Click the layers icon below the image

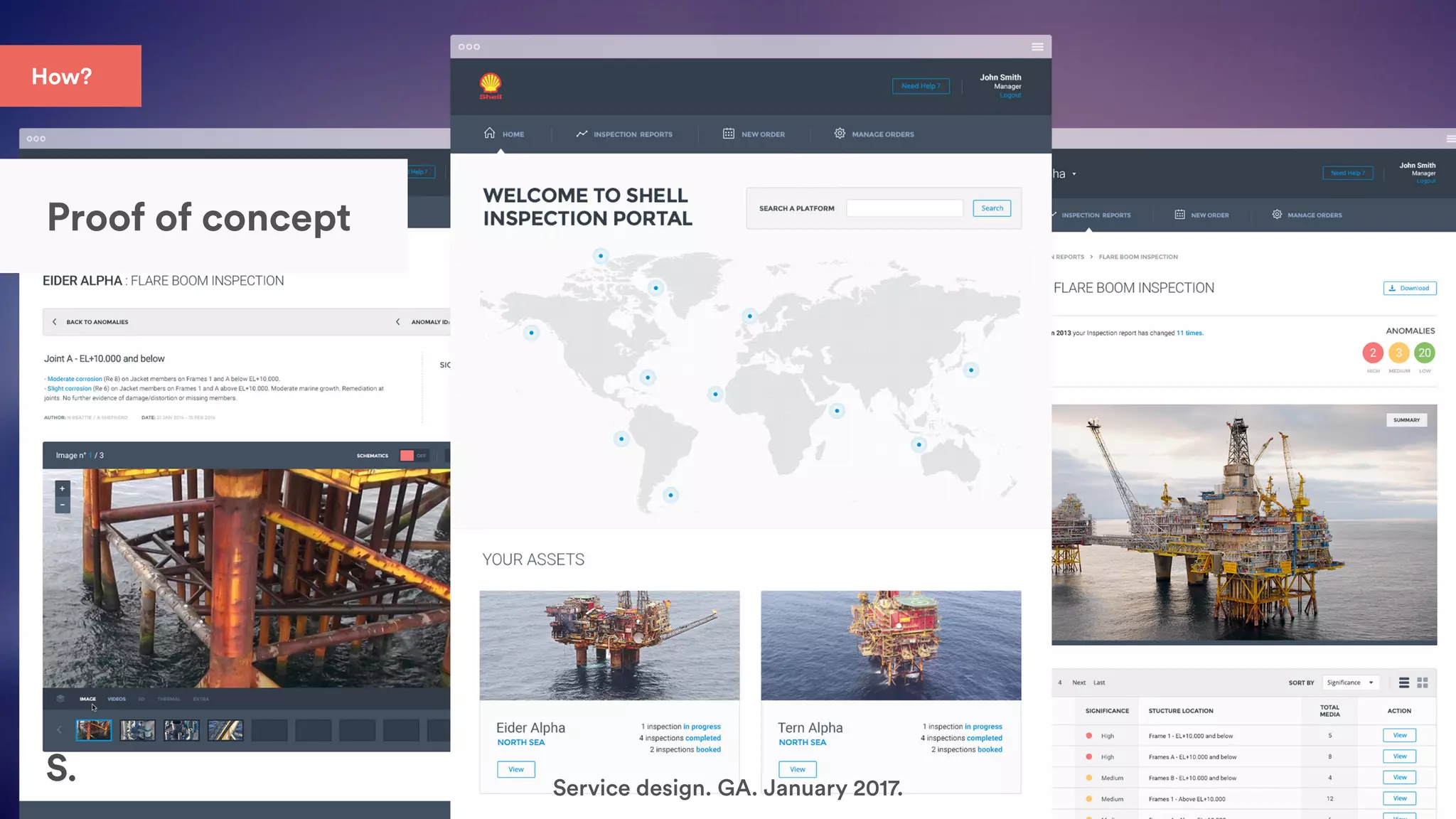click(60, 699)
